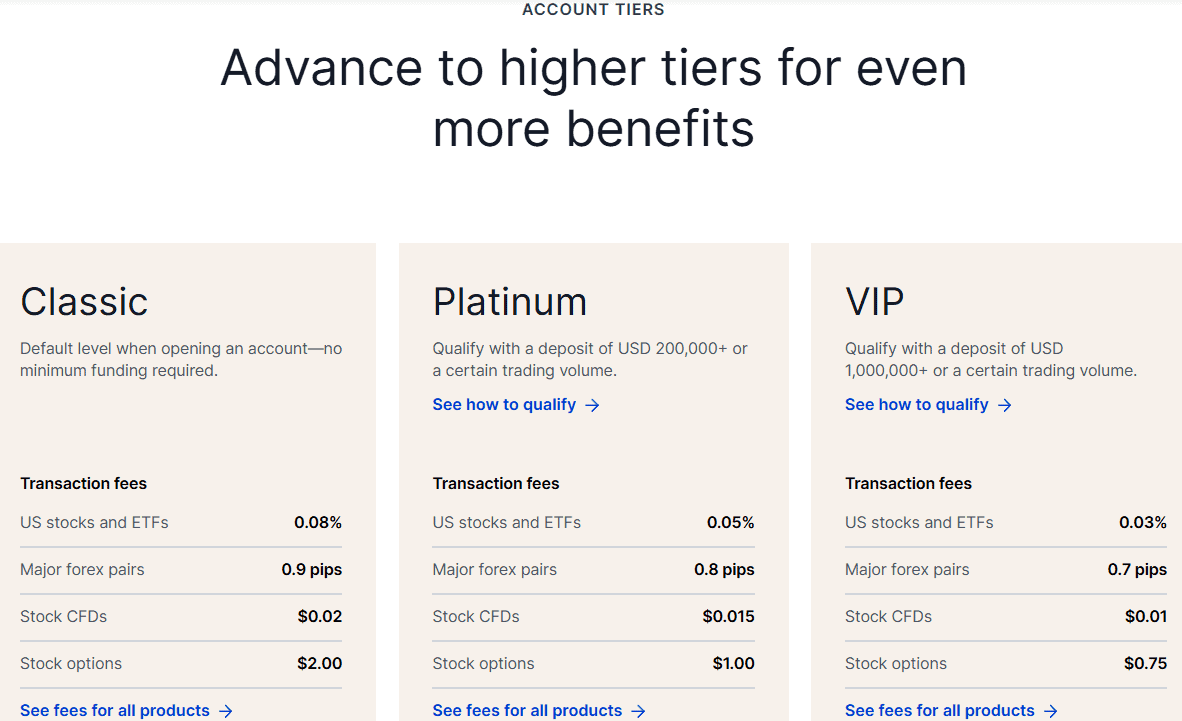This screenshot has height=721, width=1182.
Task: Click the arrow icon beside VIP's qualify link
Action: 1006,404
